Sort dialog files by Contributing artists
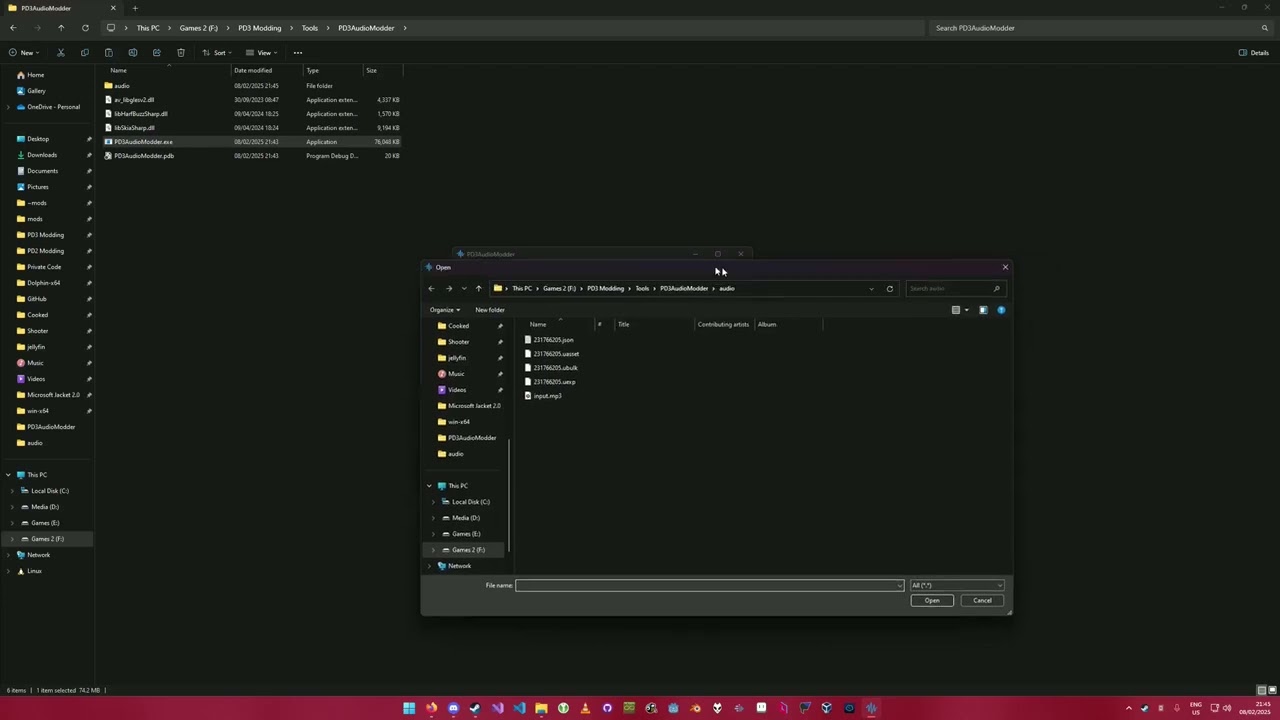The image size is (1280, 720). [723, 324]
